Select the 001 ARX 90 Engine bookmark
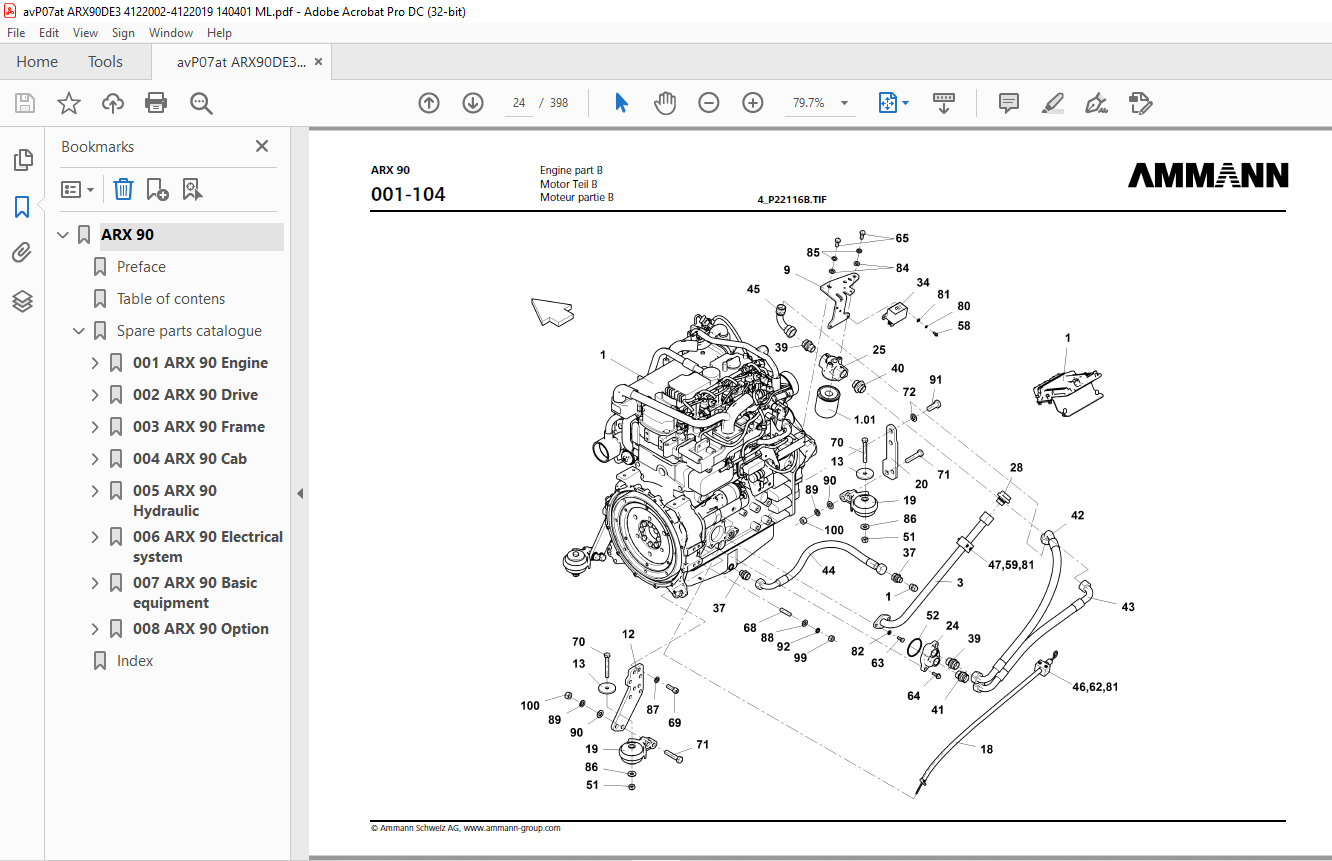Viewport: 1332px width, 861px height. click(200, 363)
